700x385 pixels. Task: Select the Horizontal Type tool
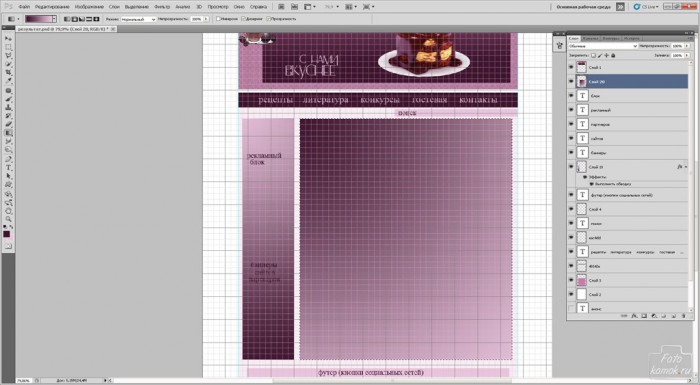[x=8, y=167]
